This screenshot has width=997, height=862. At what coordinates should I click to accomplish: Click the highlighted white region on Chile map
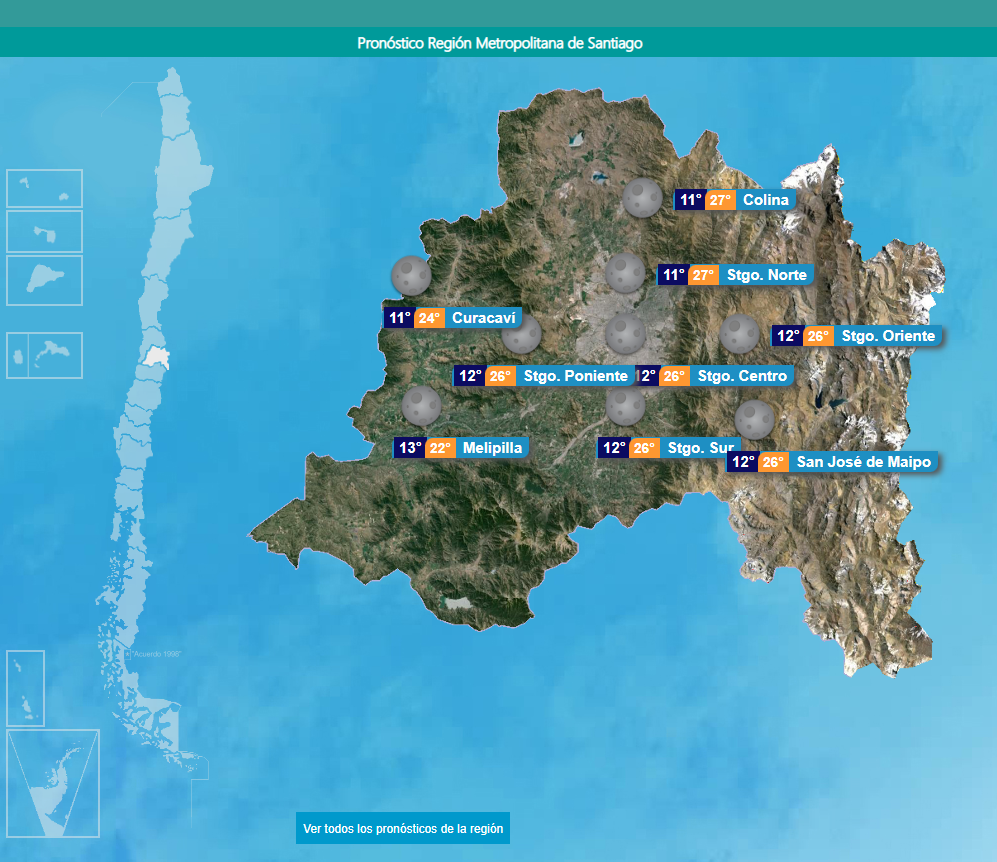(155, 357)
